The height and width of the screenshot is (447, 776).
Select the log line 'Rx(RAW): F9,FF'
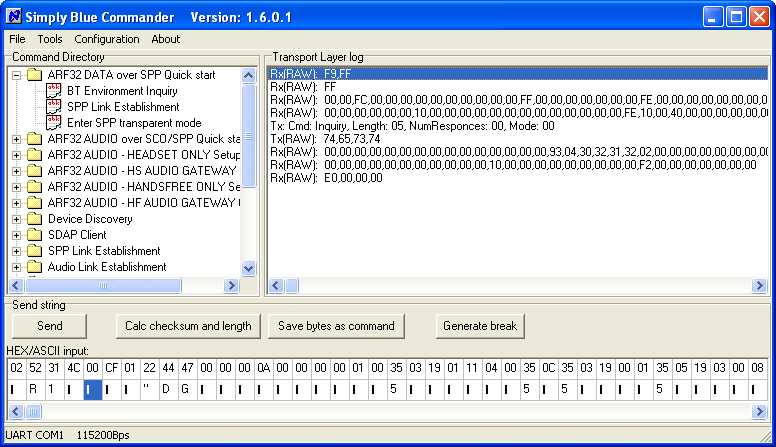[518, 74]
